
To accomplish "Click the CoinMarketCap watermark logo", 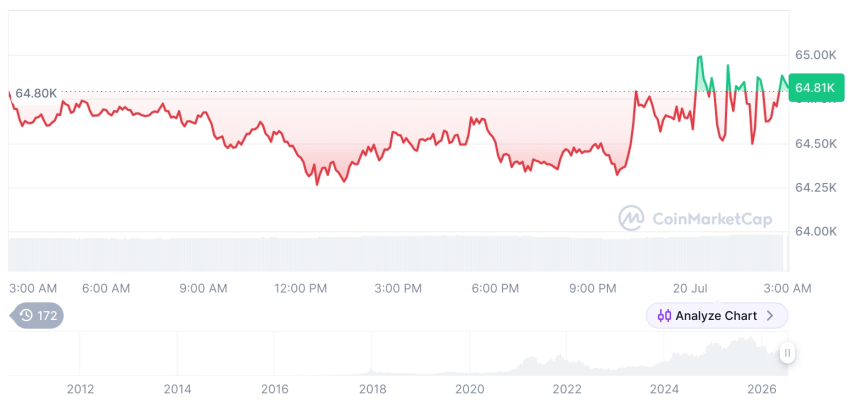I will (631, 218).
